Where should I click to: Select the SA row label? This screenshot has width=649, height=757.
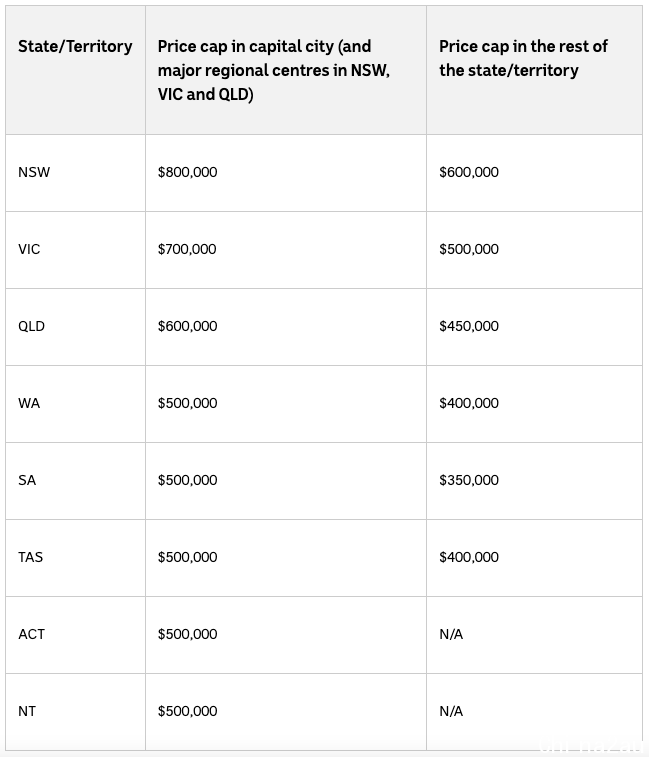27,480
